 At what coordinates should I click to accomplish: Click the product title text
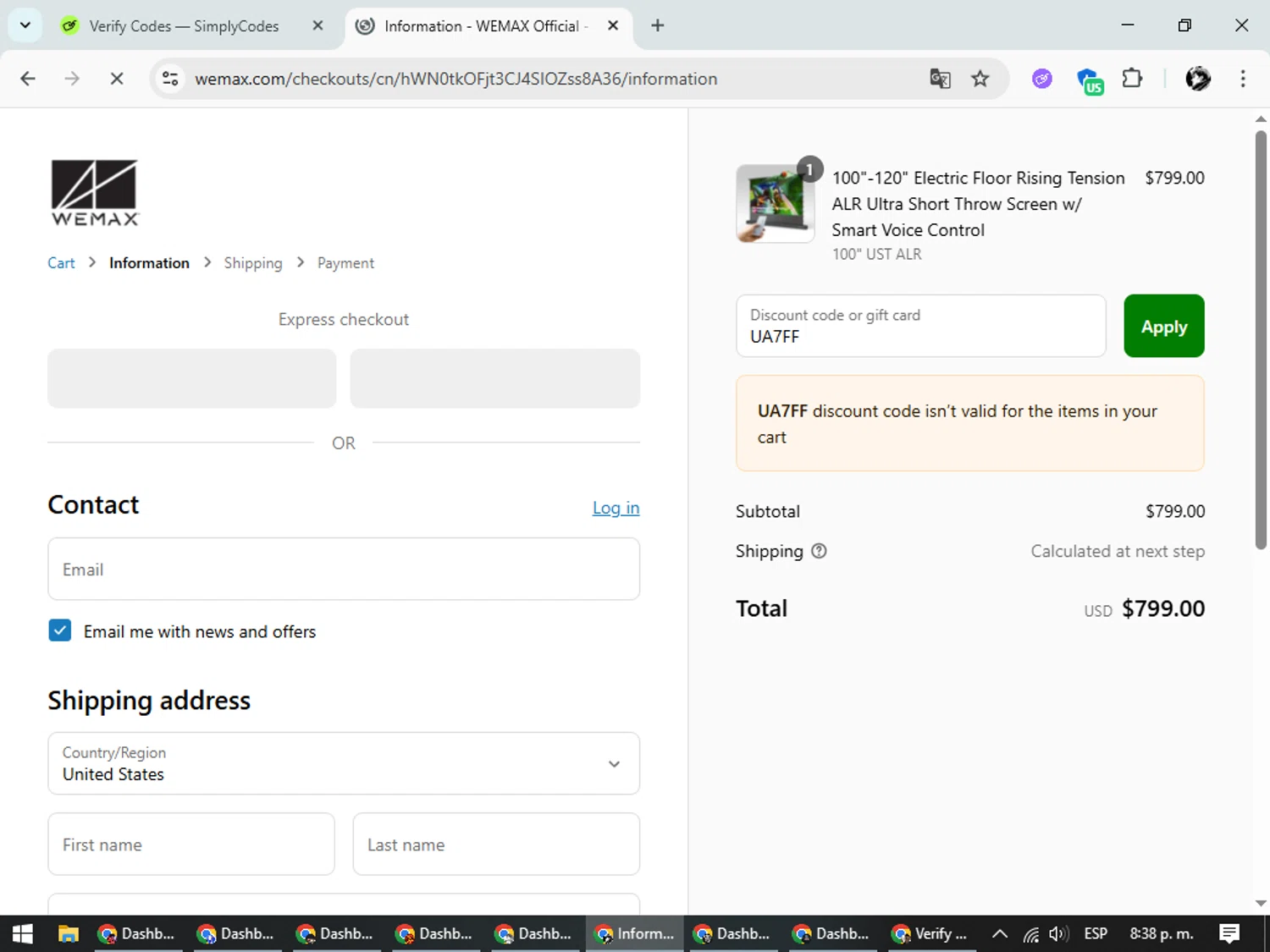tap(978, 204)
